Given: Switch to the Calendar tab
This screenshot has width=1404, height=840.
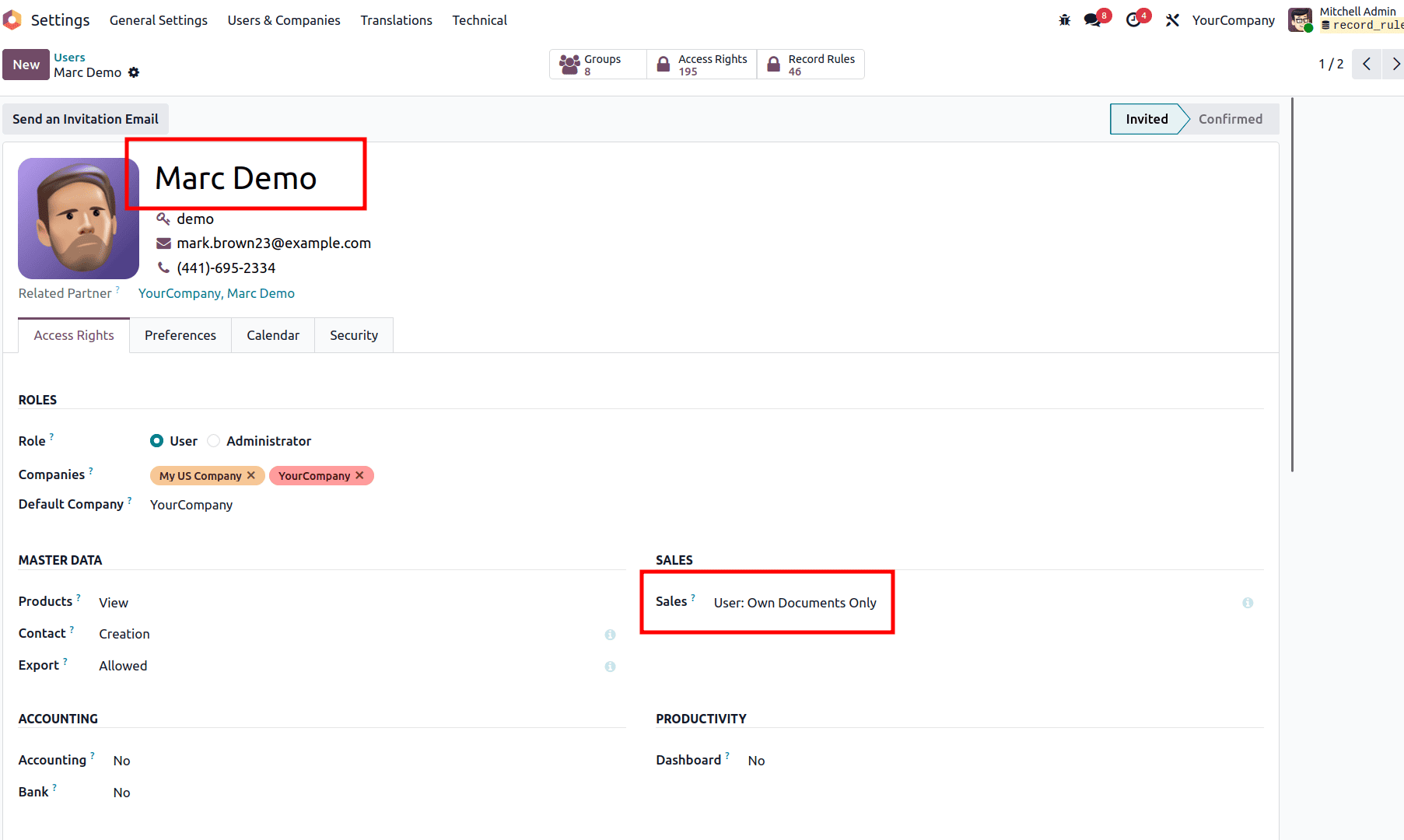Looking at the screenshot, I should point(273,335).
